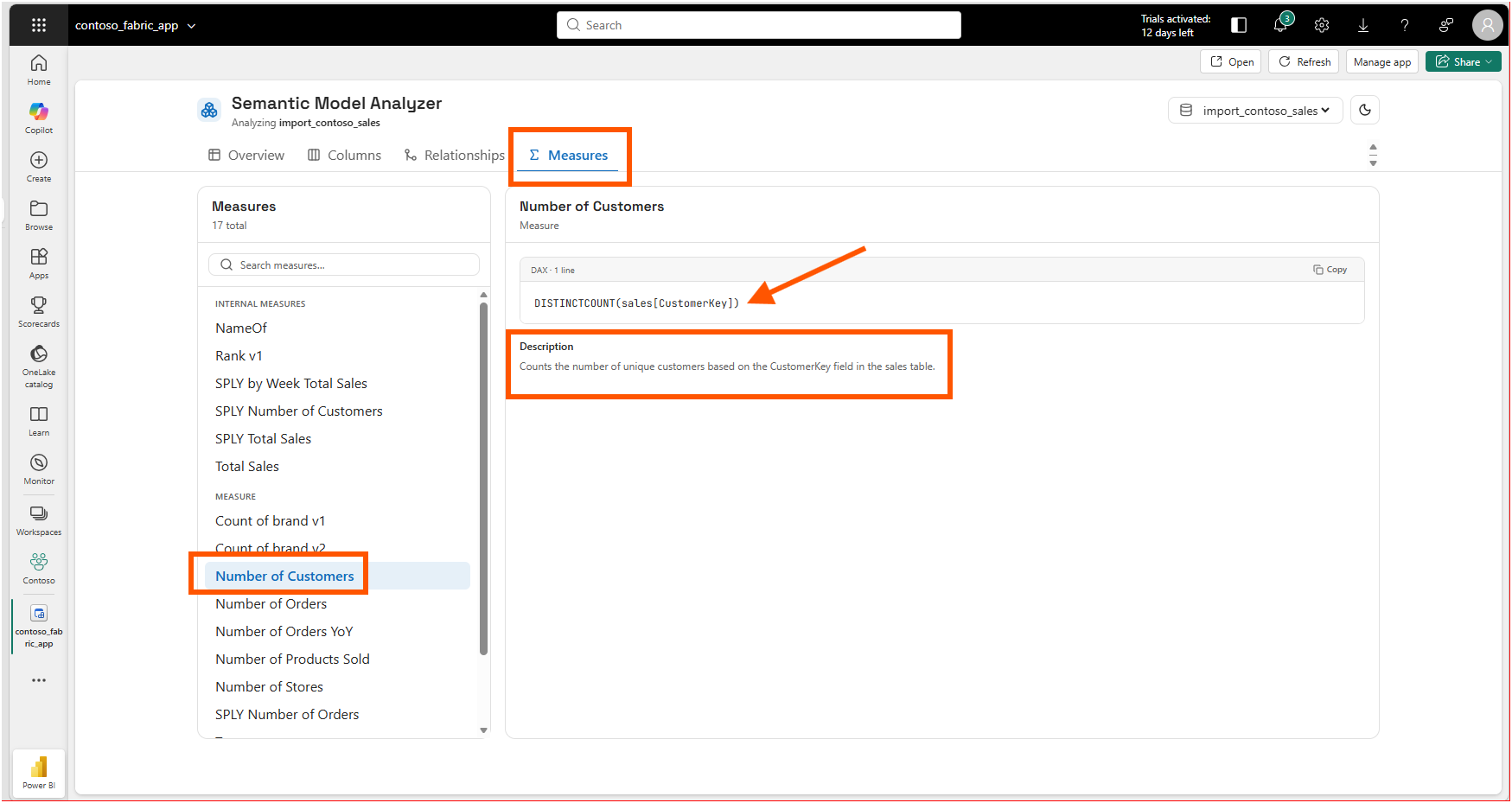Go to Home in sidebar
This screenshot has height=803, width=1512.
pos(39,70)
